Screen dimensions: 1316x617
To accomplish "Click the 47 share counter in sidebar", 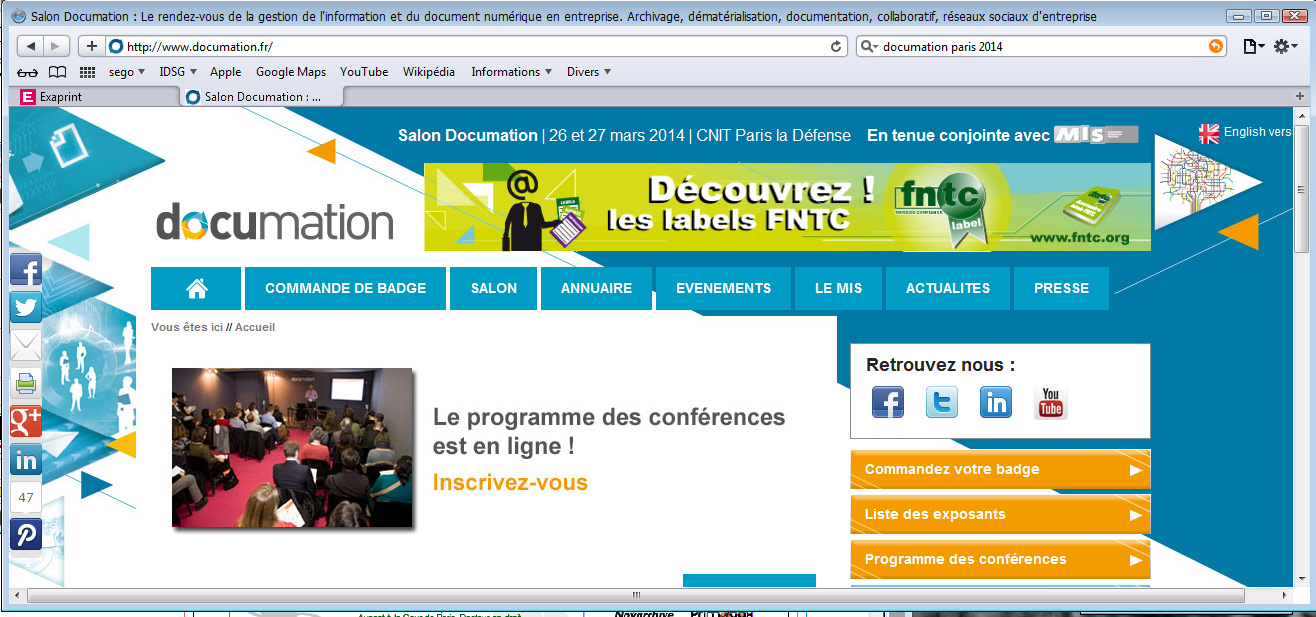I will [25, 497].
